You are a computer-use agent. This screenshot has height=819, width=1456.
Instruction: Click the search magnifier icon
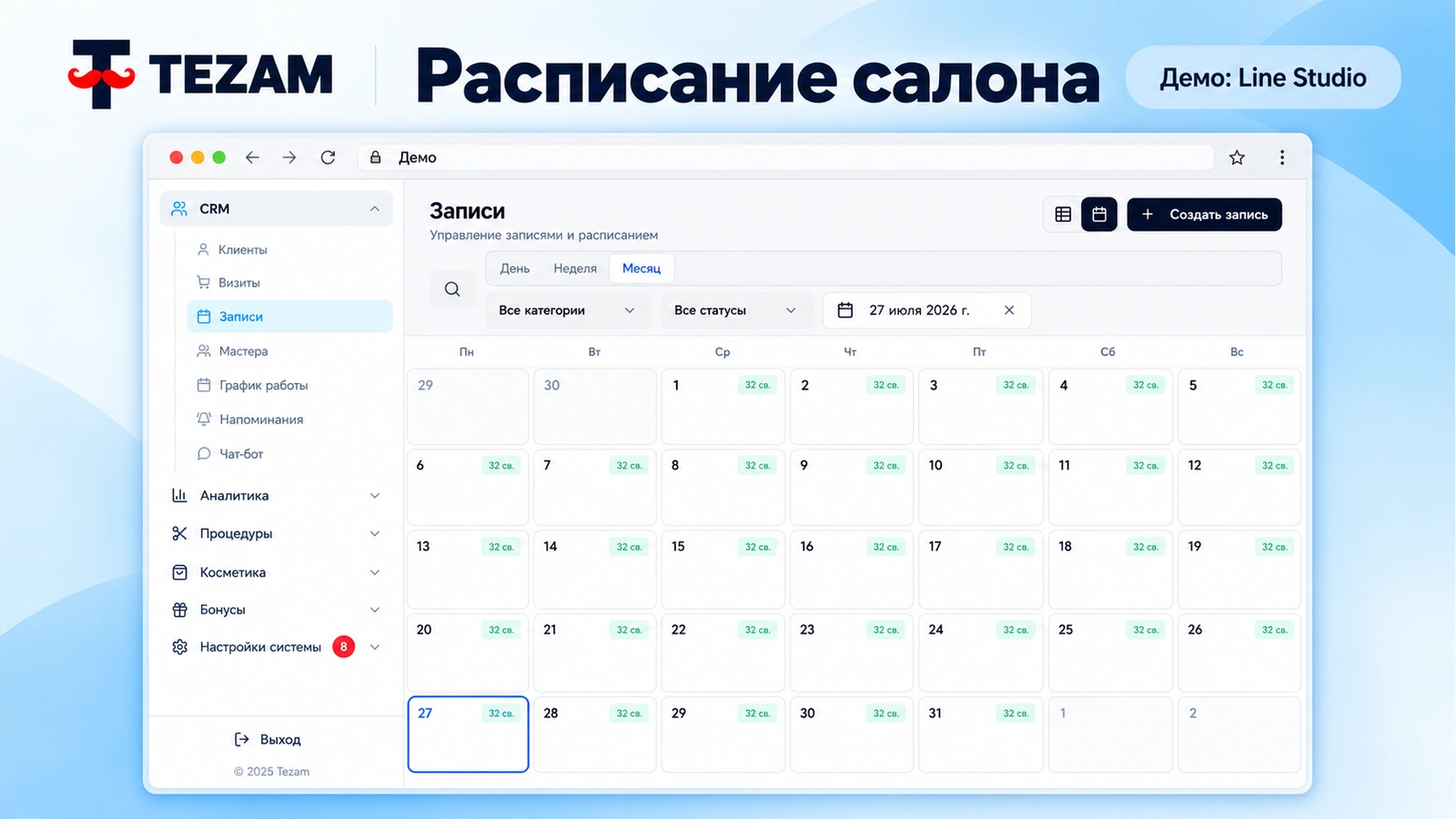point(452,289)
